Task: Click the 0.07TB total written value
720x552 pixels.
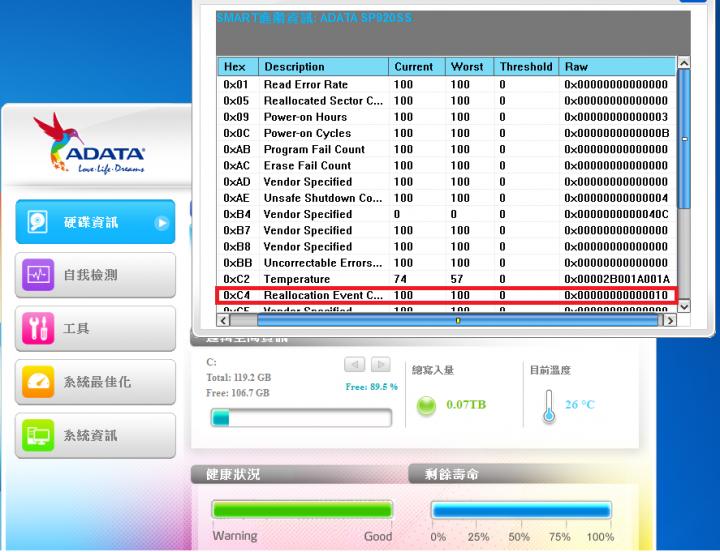Action: click(466, 405)
